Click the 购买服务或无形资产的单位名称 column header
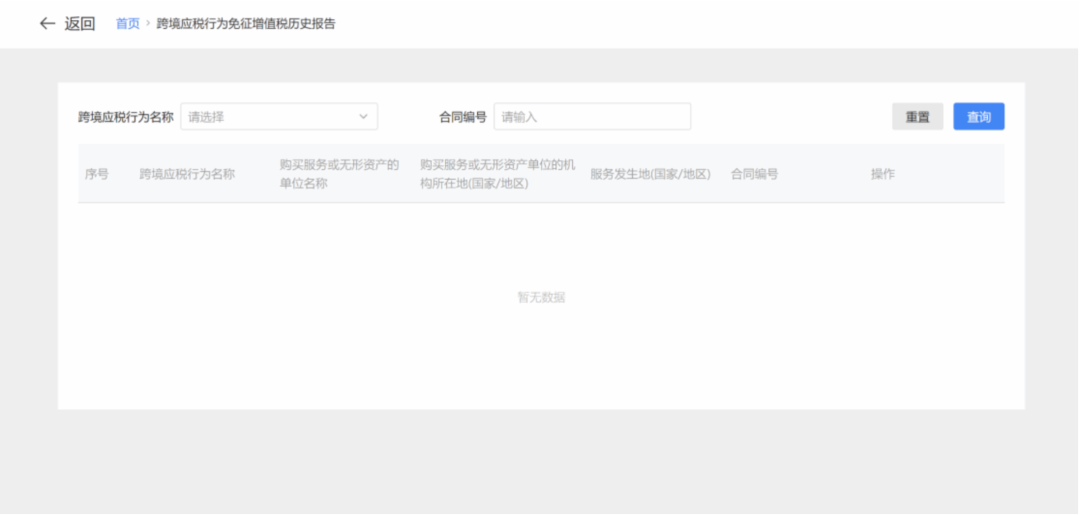Image resolution: width=1080 pixels, height=515 pixels. coord(339,174)
